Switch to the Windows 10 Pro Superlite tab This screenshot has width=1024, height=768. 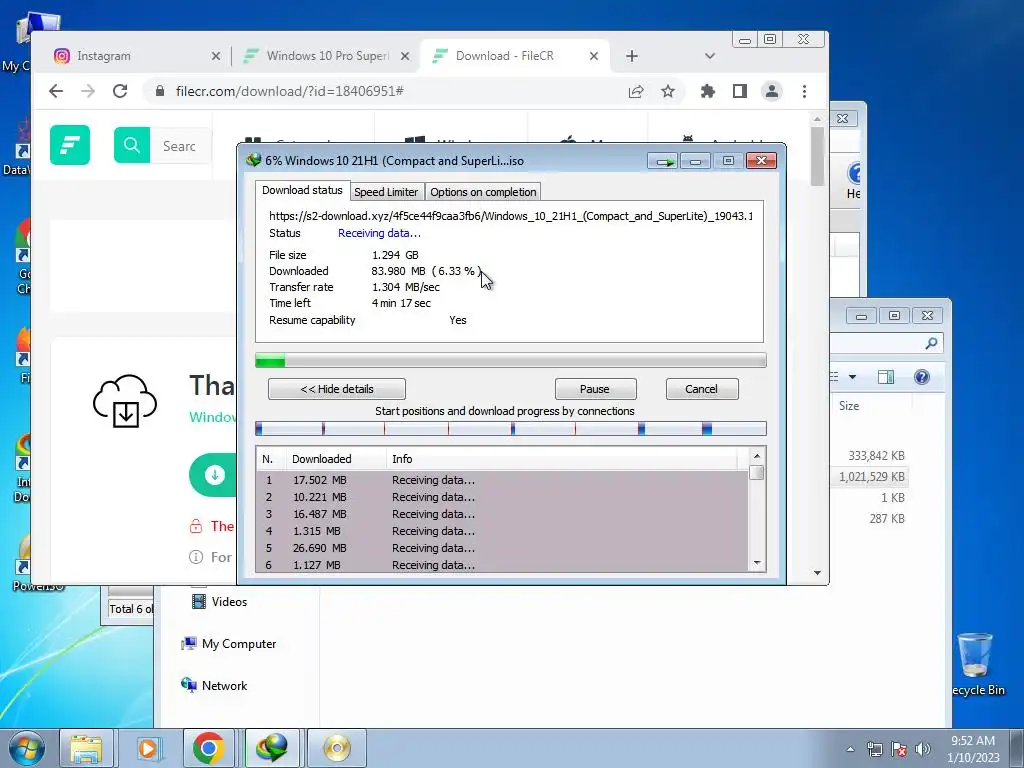tap(325, 56)
